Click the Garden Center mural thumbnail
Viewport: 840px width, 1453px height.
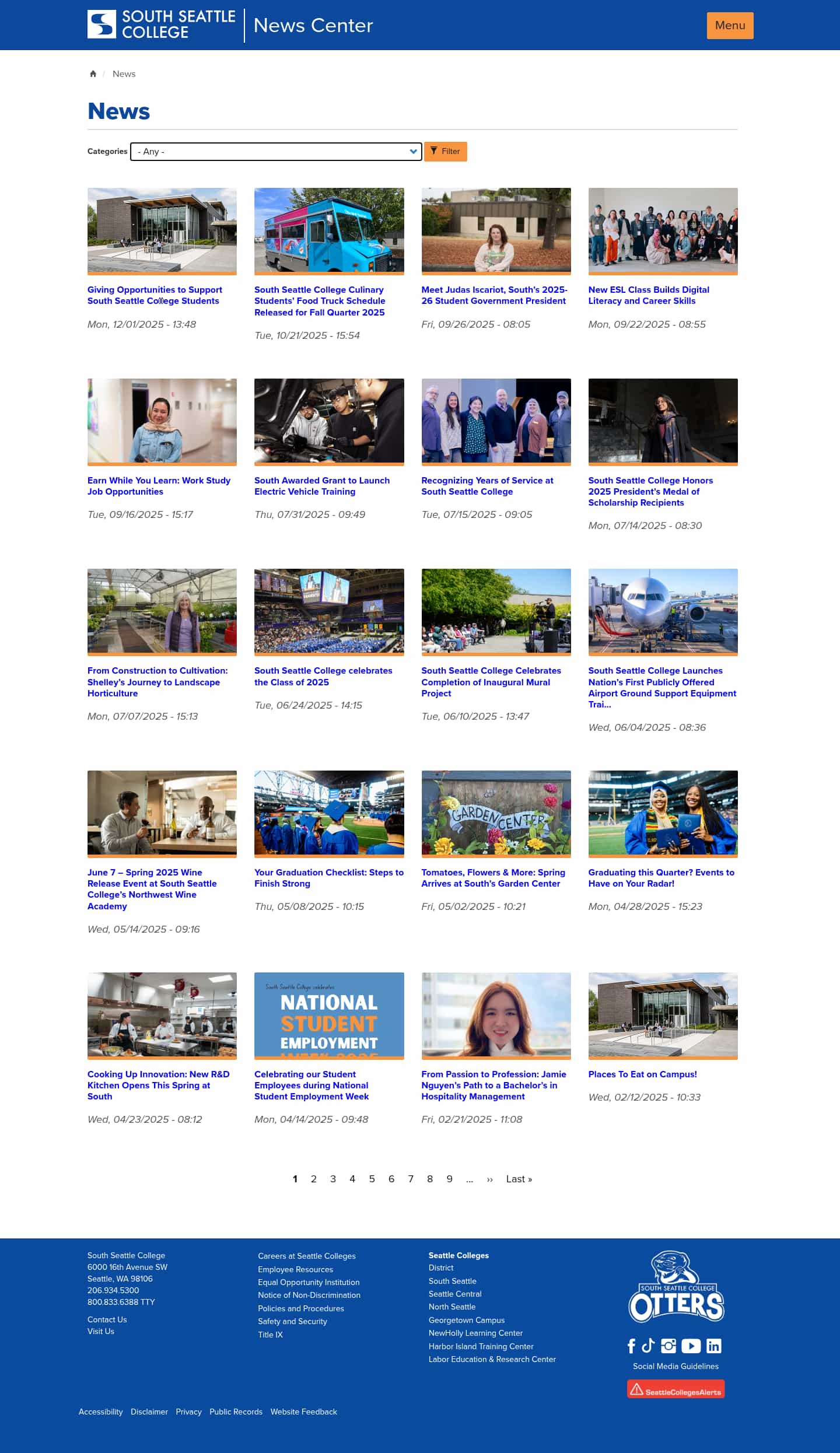[x=496, y=813]
